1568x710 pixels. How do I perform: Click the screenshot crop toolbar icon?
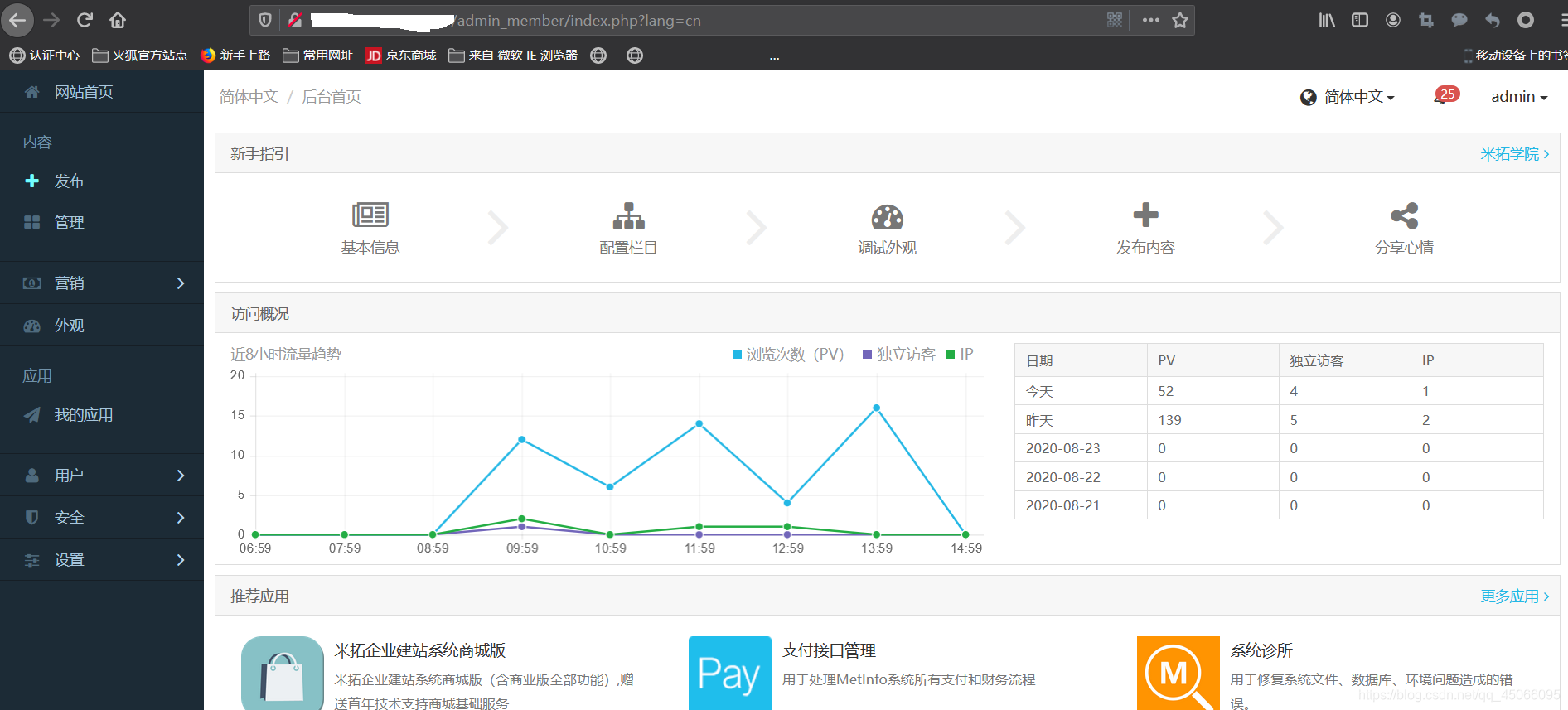pyautogui.click(x=1426, y=20)
